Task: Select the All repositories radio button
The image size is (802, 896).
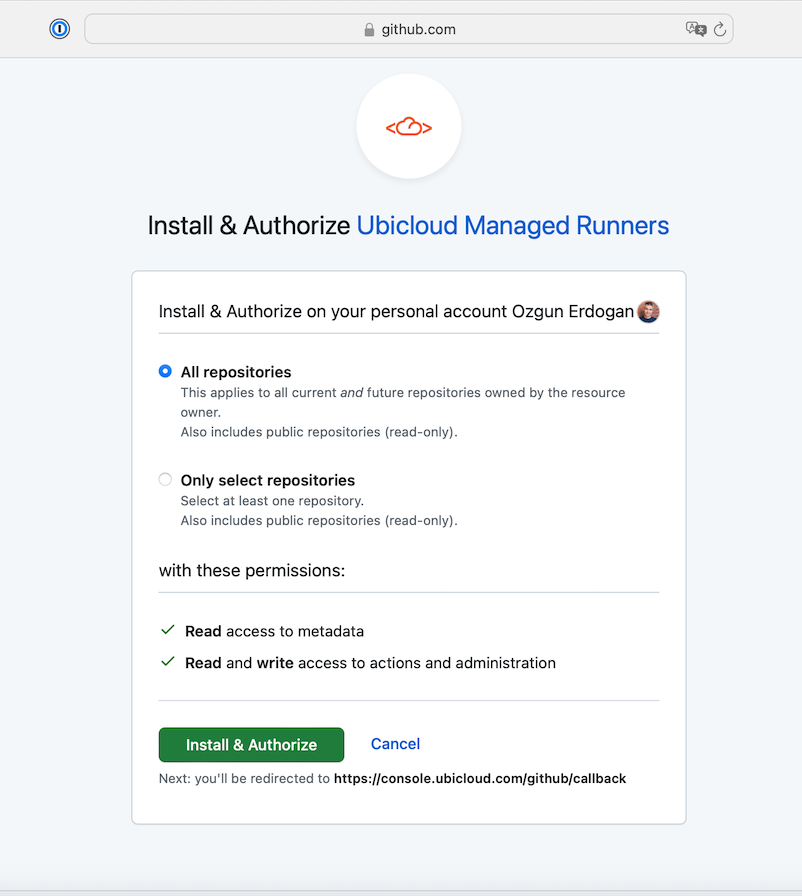Action: click(165, 371)
